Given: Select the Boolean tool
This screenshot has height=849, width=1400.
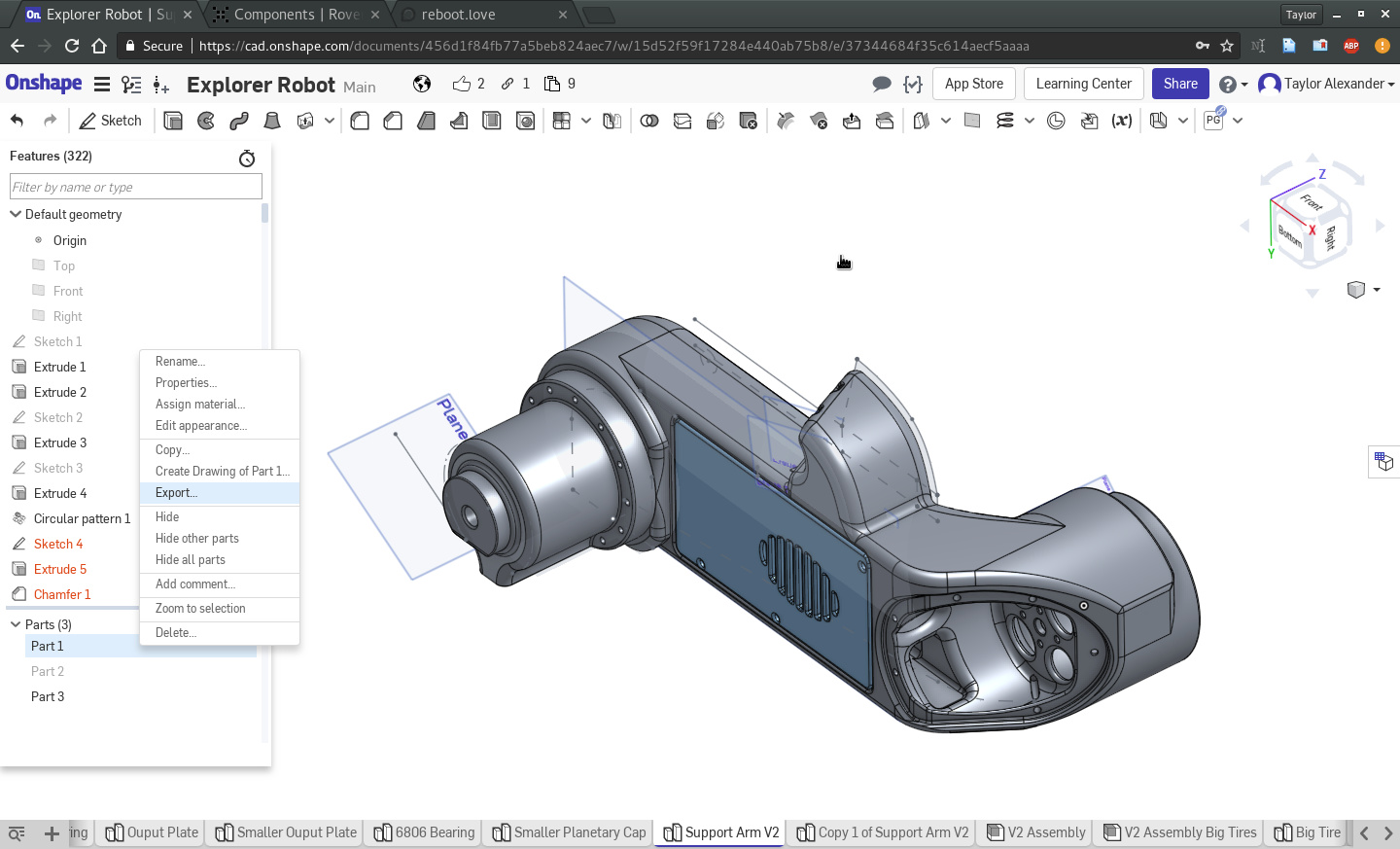Looking at the screenshot, I should [649, 121].
